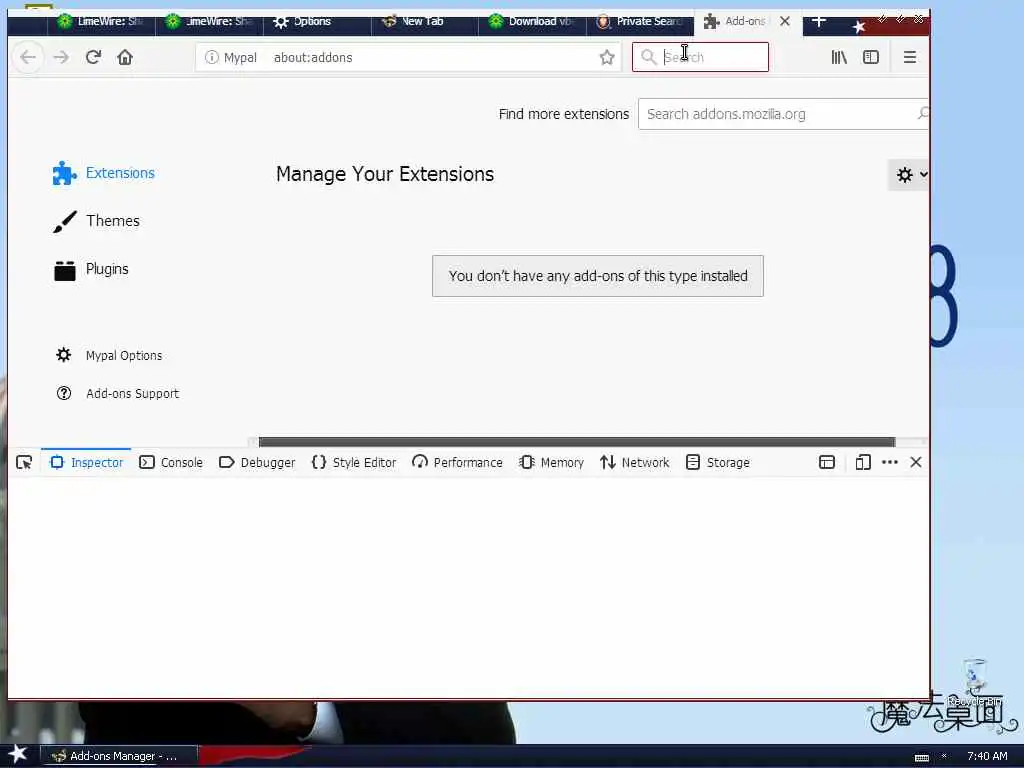Viewport: 1024px width, 768px height.
Task: Select the Extensions category
Action: click(104, 173)
